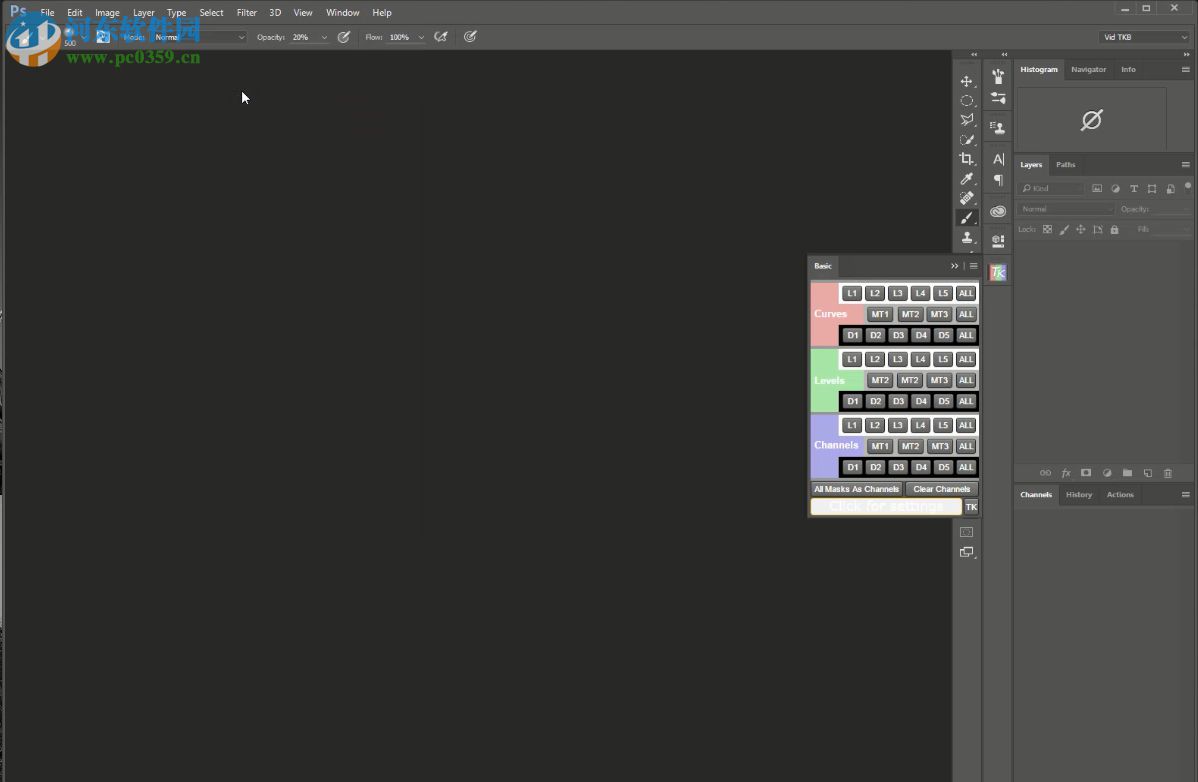Image resolution: width=1198 pixels, height=782 pixels.
Task: Toggle Lock all on the Layers panel
Action: [1113, 229]
